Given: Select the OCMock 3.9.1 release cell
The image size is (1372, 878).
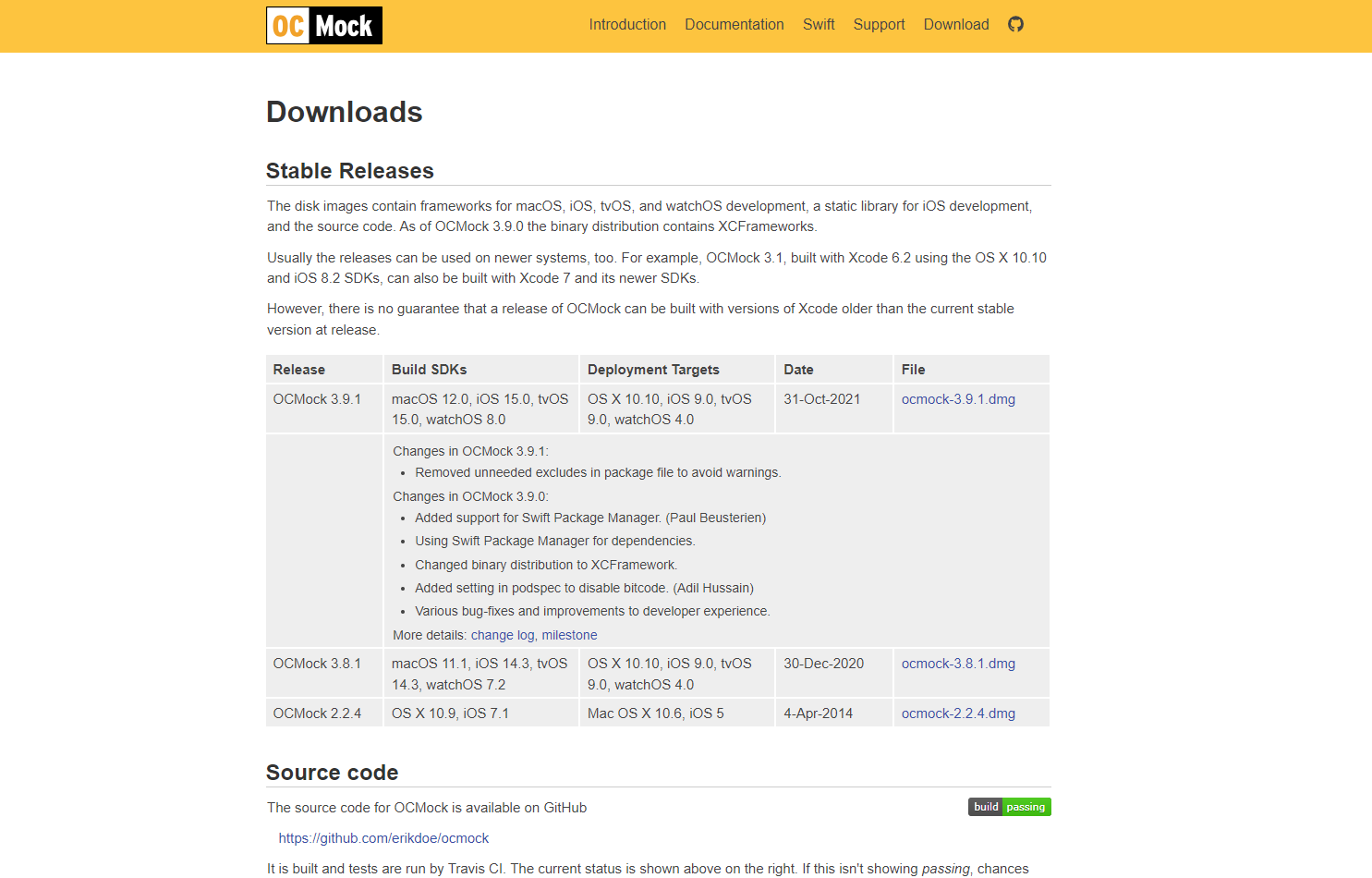Looking at the screenshot, I should click(324, 409).
